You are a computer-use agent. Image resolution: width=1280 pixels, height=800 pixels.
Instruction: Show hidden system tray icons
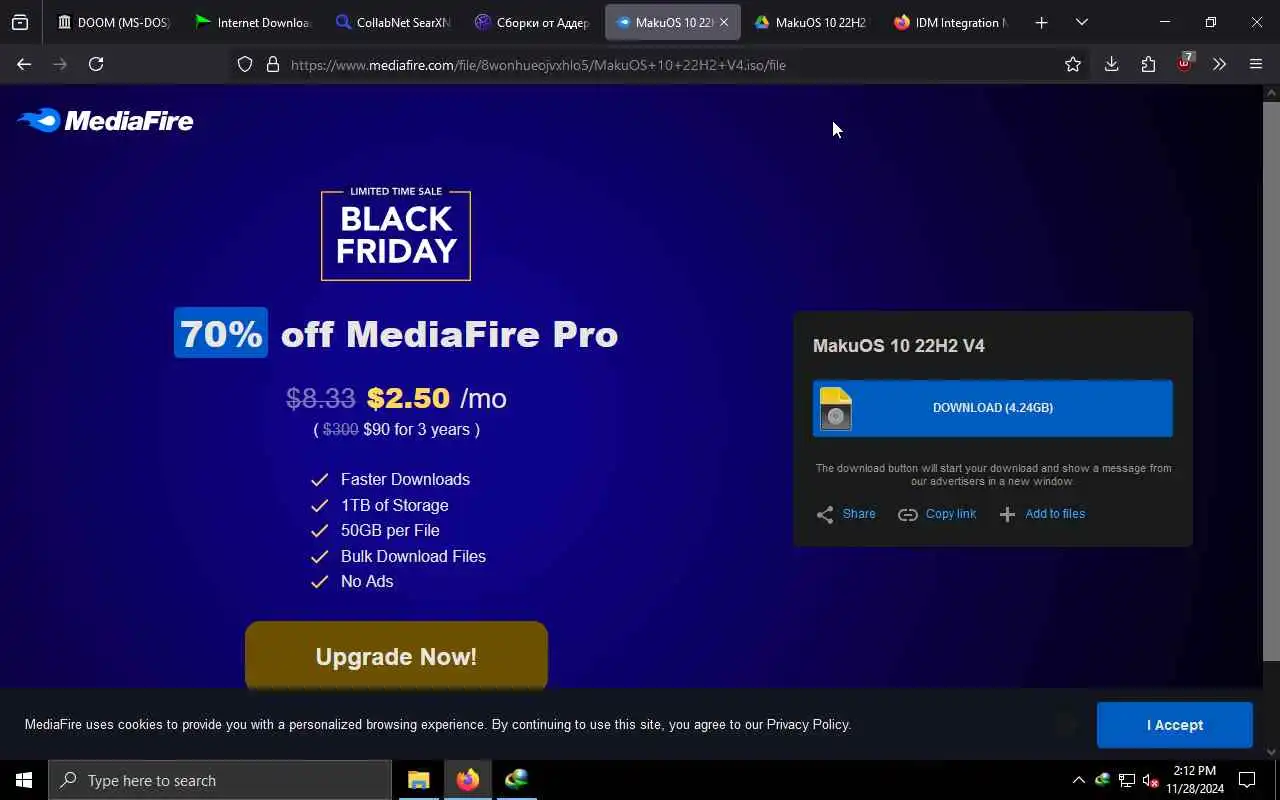click(1078, 780)
